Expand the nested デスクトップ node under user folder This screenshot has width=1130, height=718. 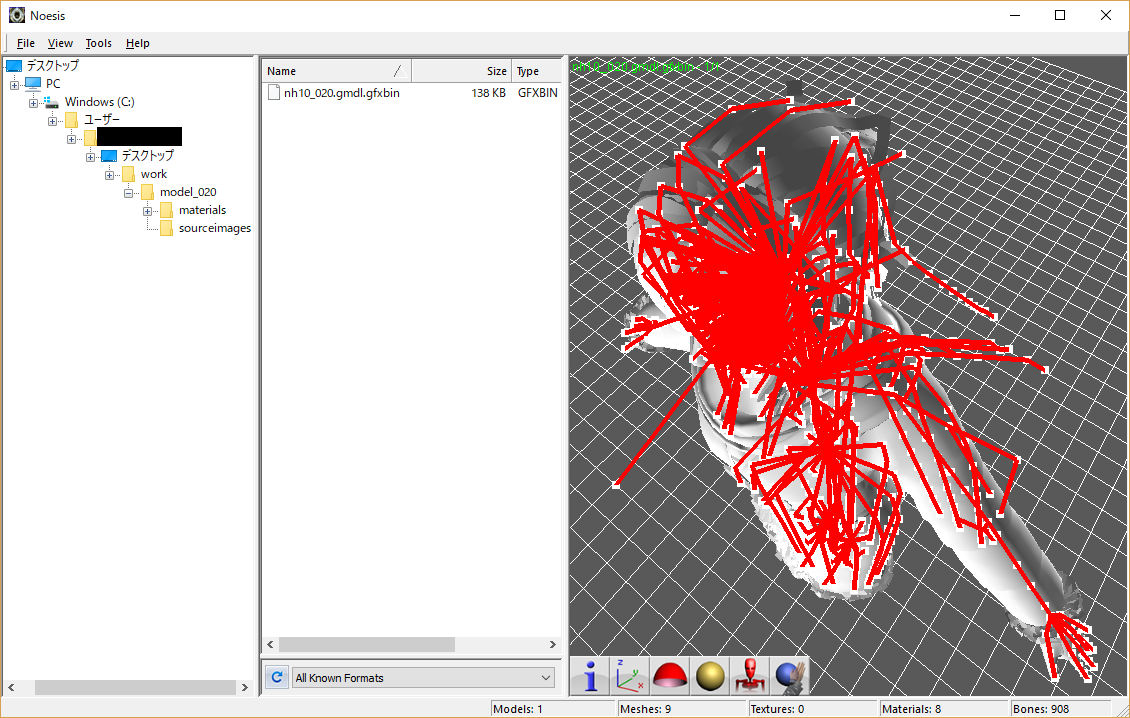[x=90, y=157]
